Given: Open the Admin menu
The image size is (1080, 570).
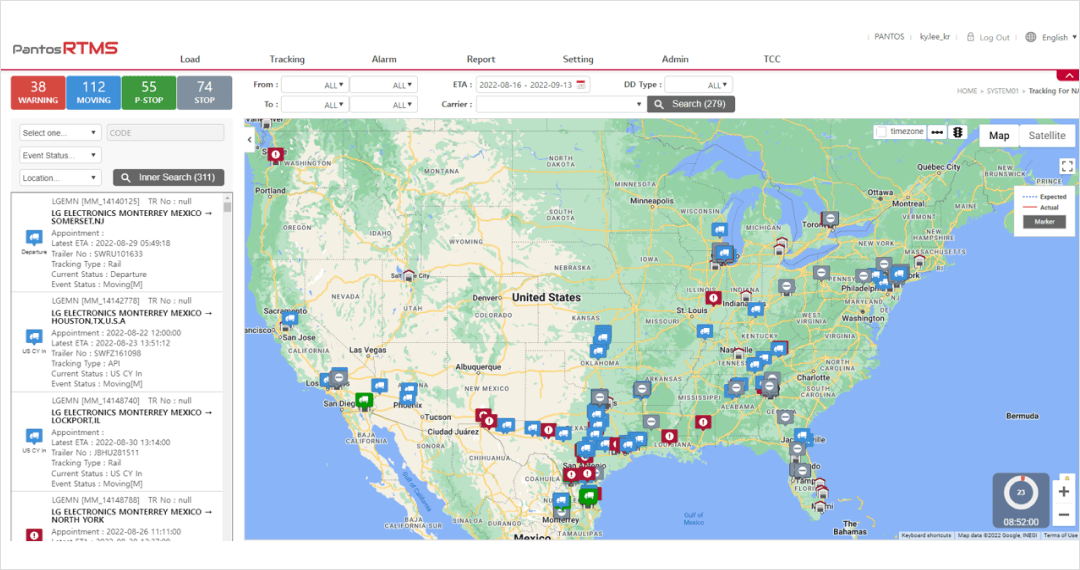Looking at the screenshot, I should [675, 59].
